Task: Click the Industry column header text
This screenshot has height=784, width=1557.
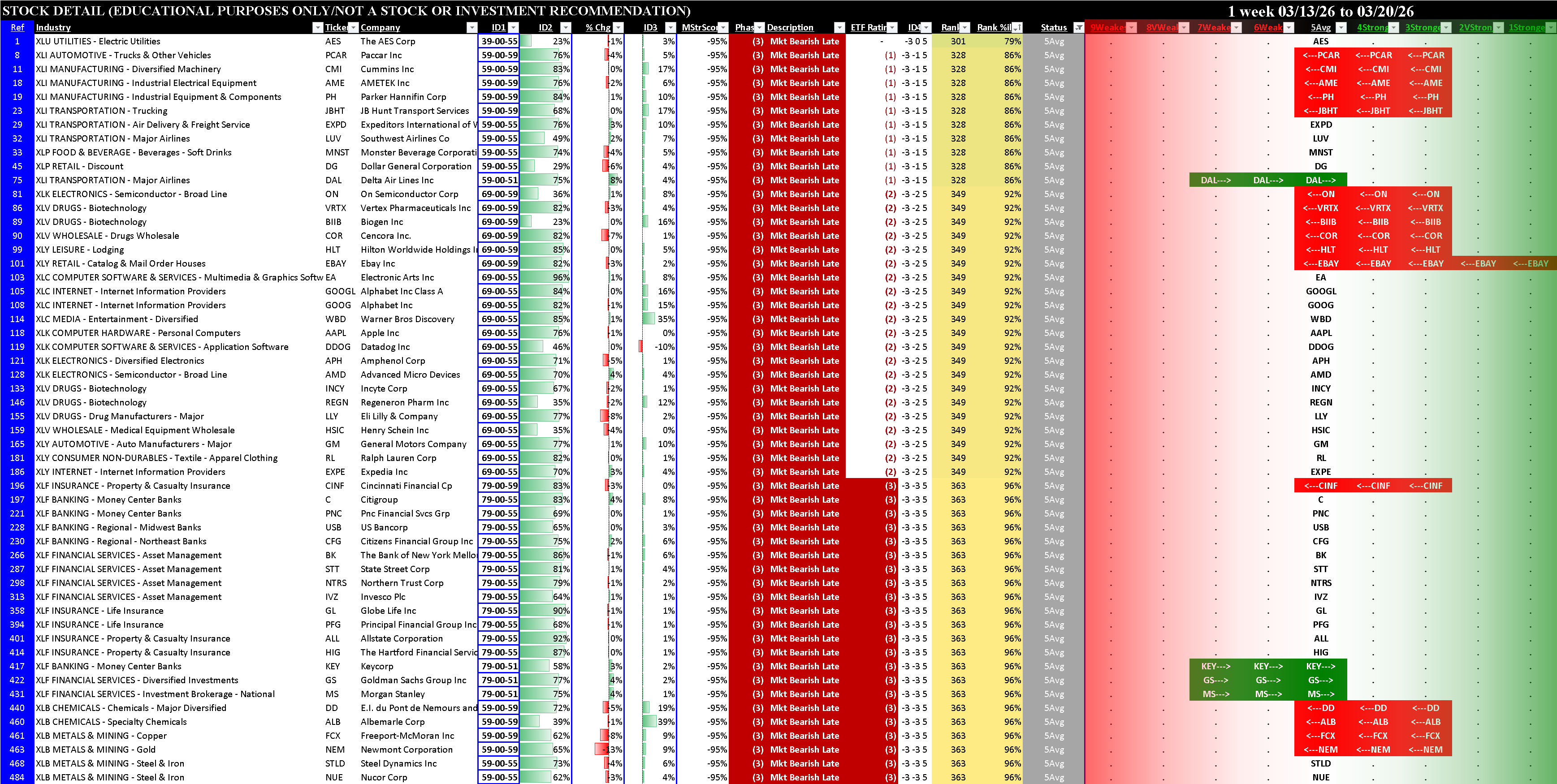Action: [x=53, y=27]
